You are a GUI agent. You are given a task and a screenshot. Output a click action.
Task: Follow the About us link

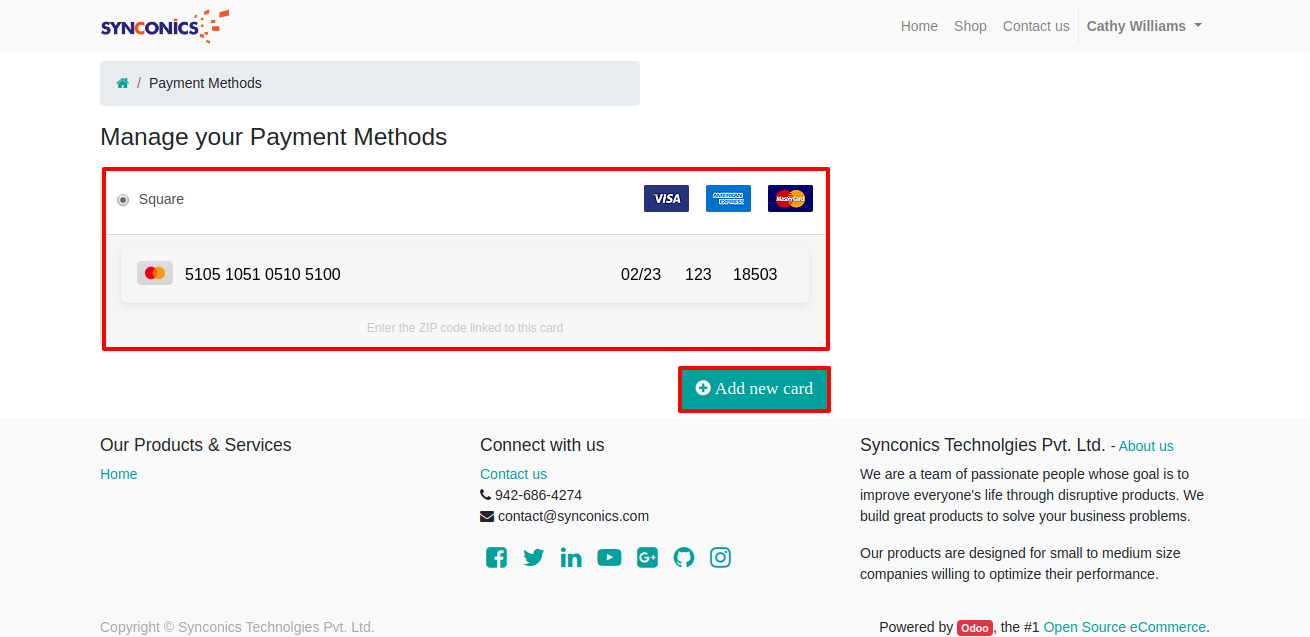[1146, 446]
